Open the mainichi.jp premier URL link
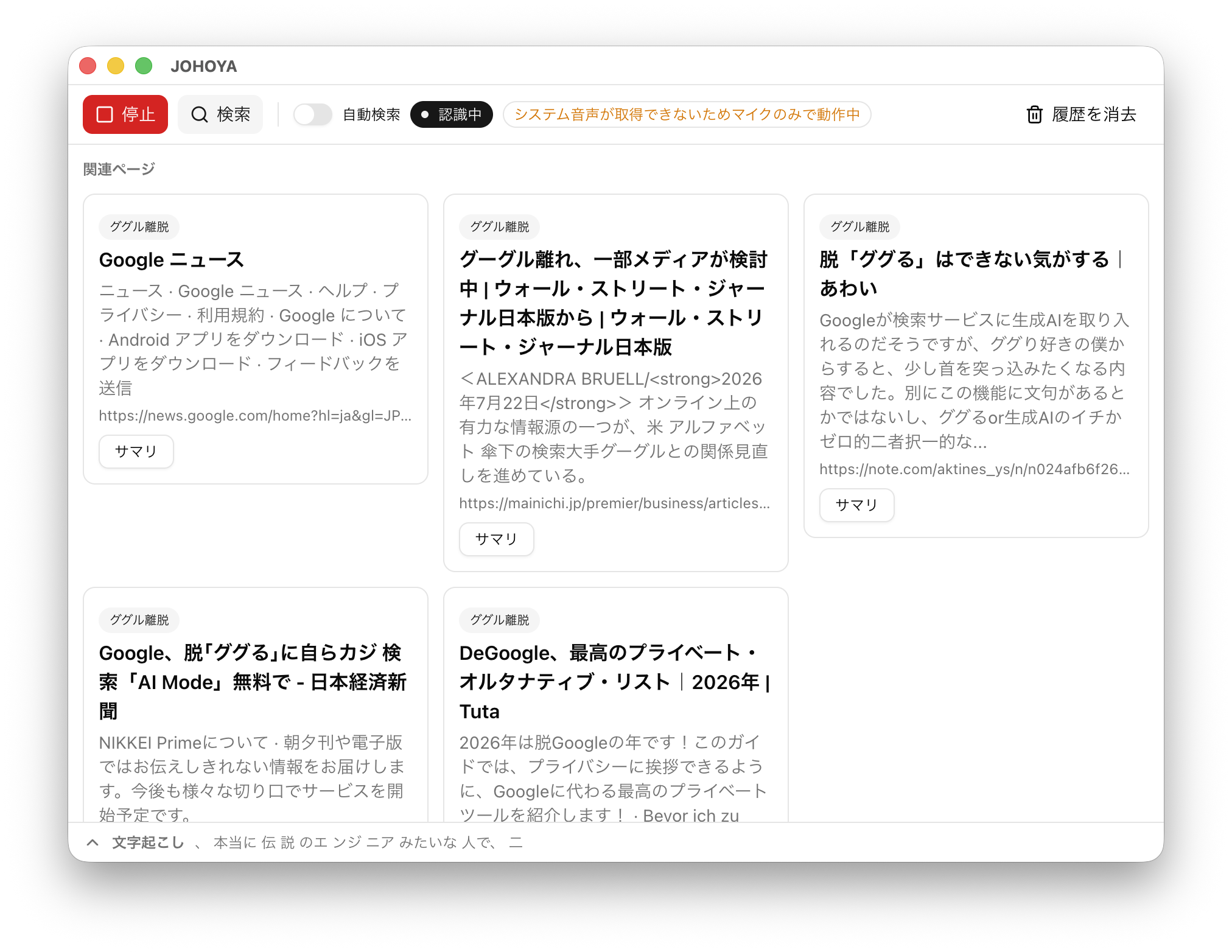The height and width of the screenshot is (952, 1232). pos(615,503)
